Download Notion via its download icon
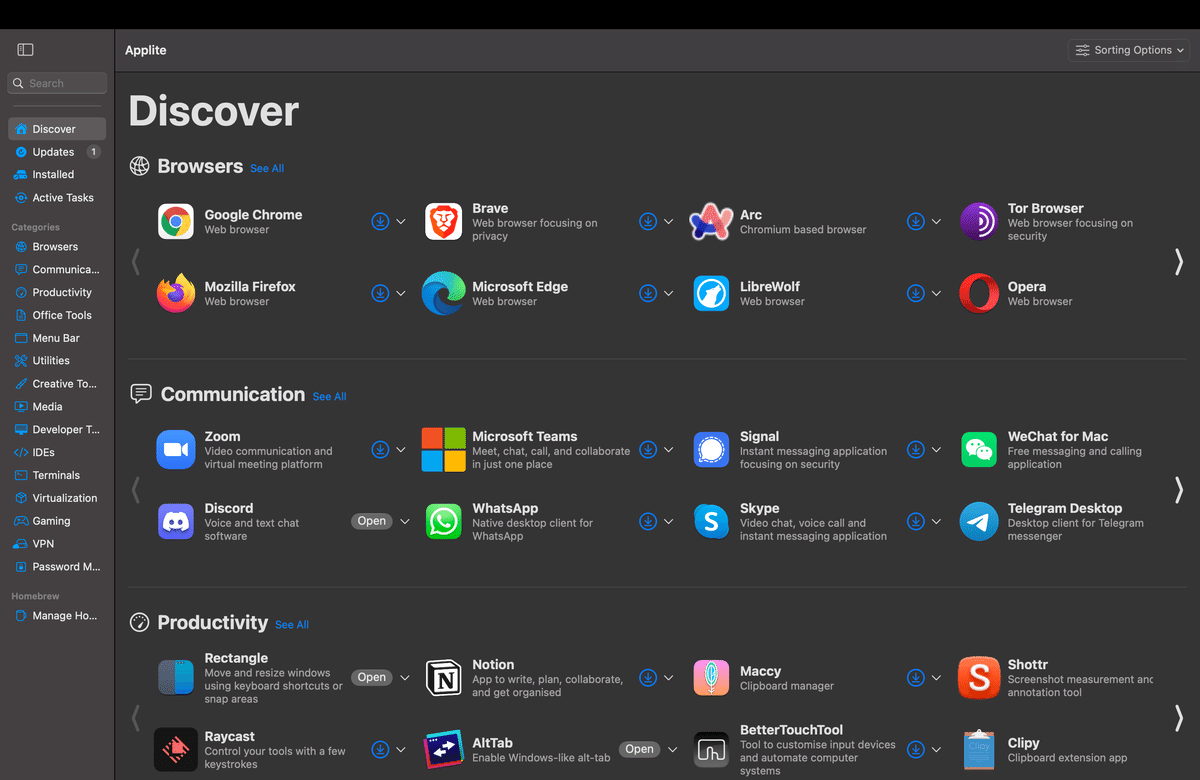Image resolution: width=1200 pixels, height=780 pixels. click(648, 678)
